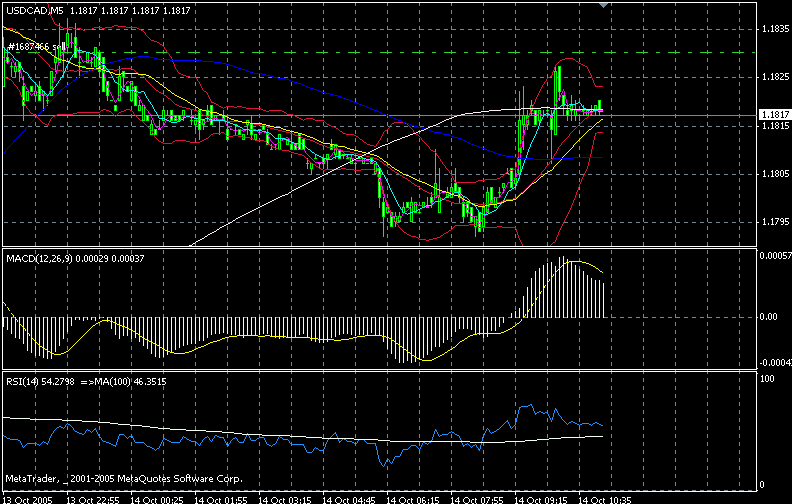
Task: Click the 13 Oct 22:55 time label
Action: pyautogui.click(x=93, y=500)
